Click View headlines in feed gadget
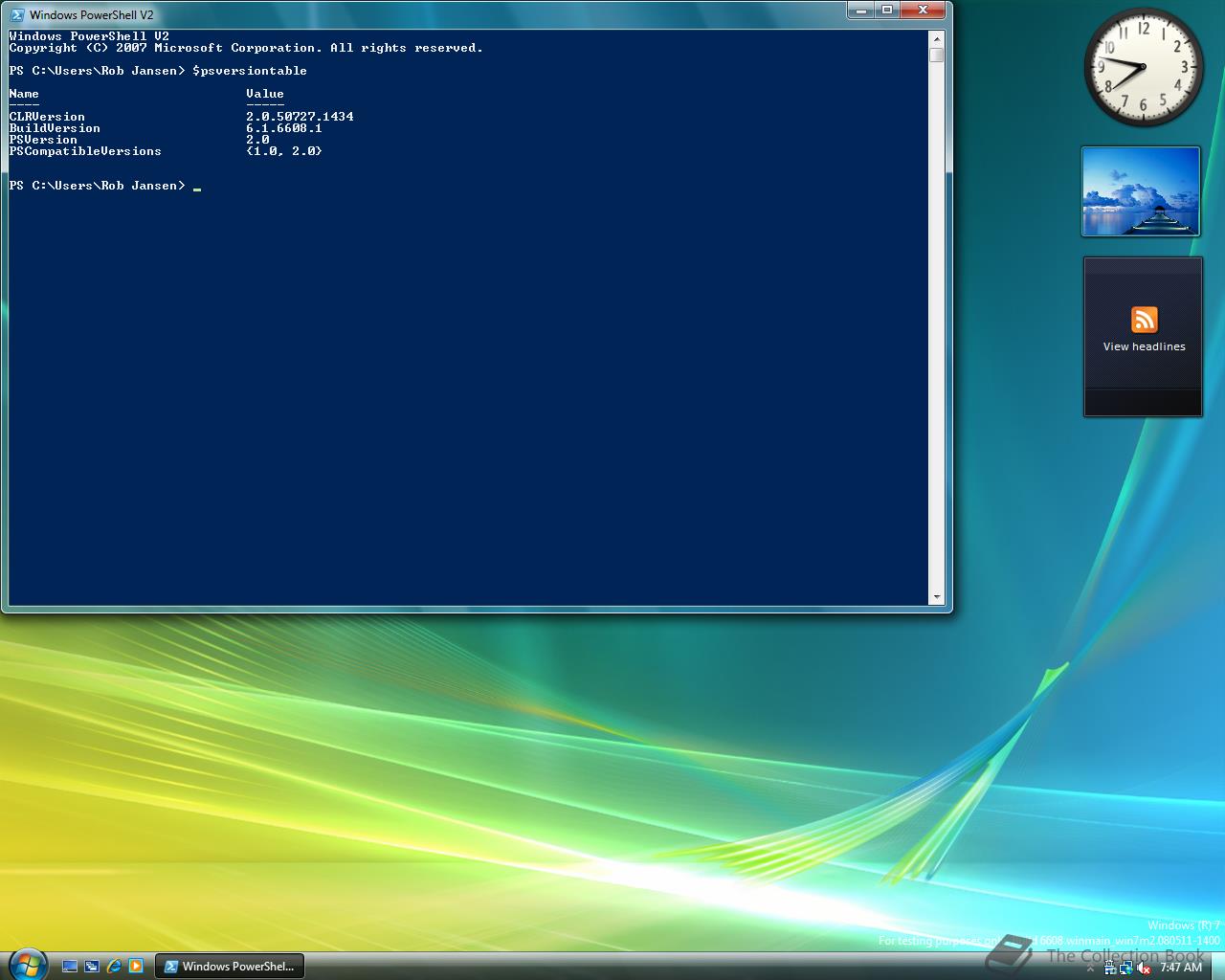Screen dimensions: 1225x980 click(x=1145, y=346)
